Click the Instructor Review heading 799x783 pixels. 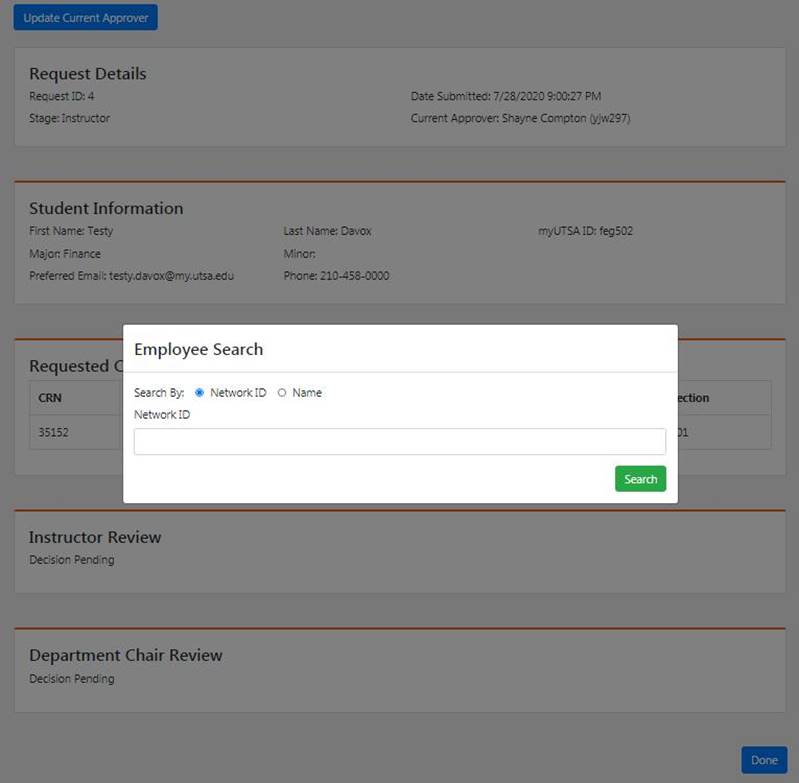click(x=95, y=537)
